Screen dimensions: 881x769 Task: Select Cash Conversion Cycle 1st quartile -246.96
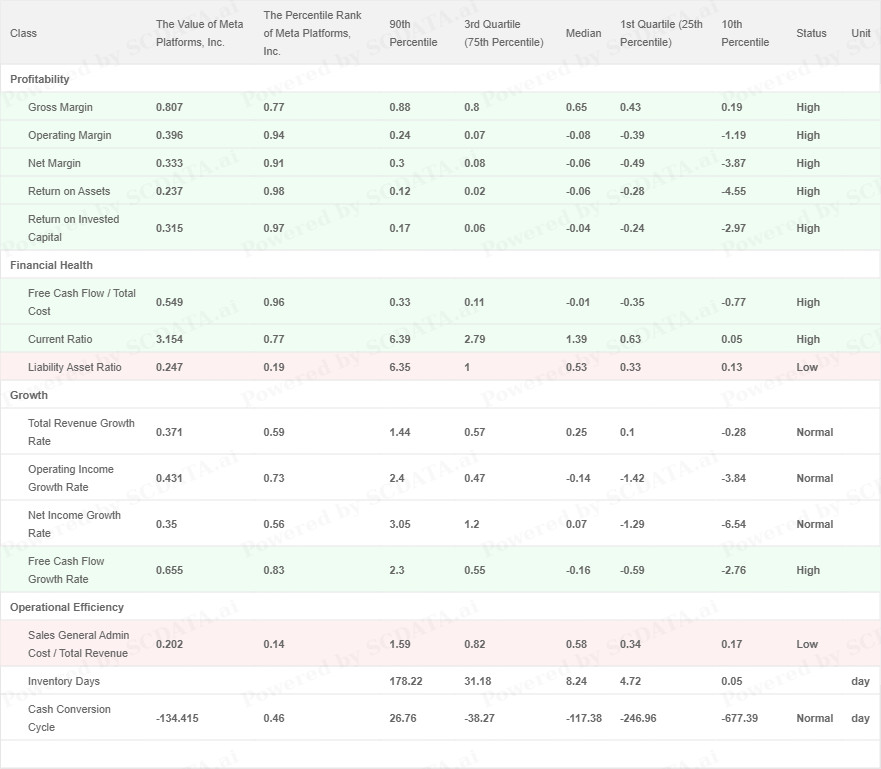638,718
